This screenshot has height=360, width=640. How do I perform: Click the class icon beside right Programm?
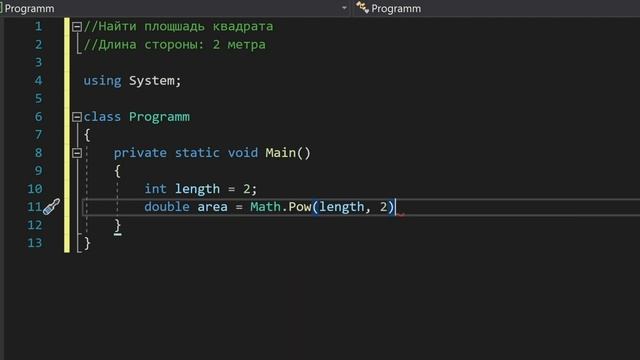pyautogui.click(x=362, y=7)
